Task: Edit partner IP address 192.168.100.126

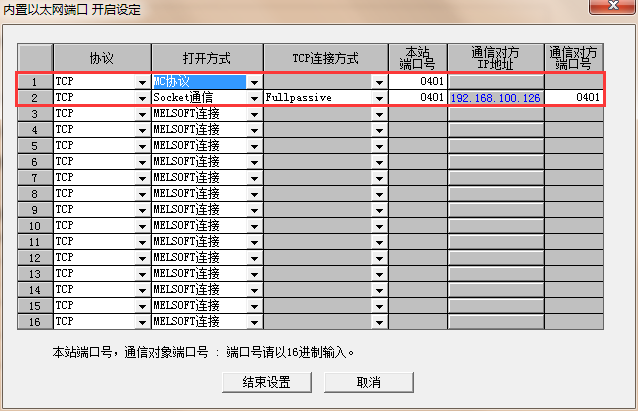Action: click(496, 98)
